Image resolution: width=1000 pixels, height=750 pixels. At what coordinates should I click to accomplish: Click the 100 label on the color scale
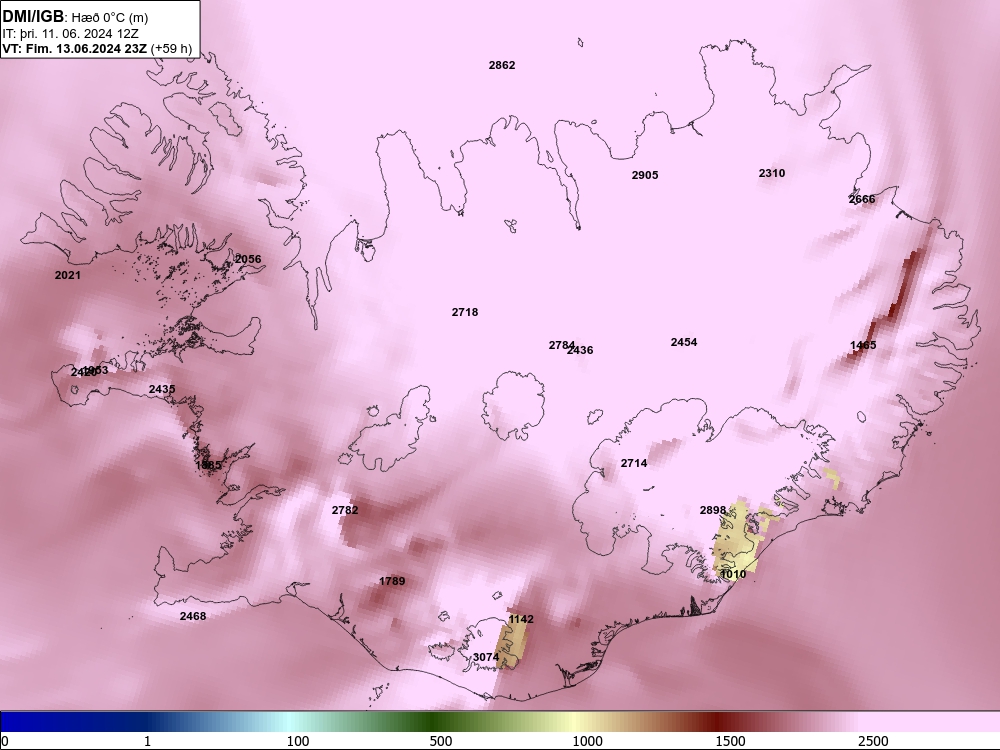point(298,741)
